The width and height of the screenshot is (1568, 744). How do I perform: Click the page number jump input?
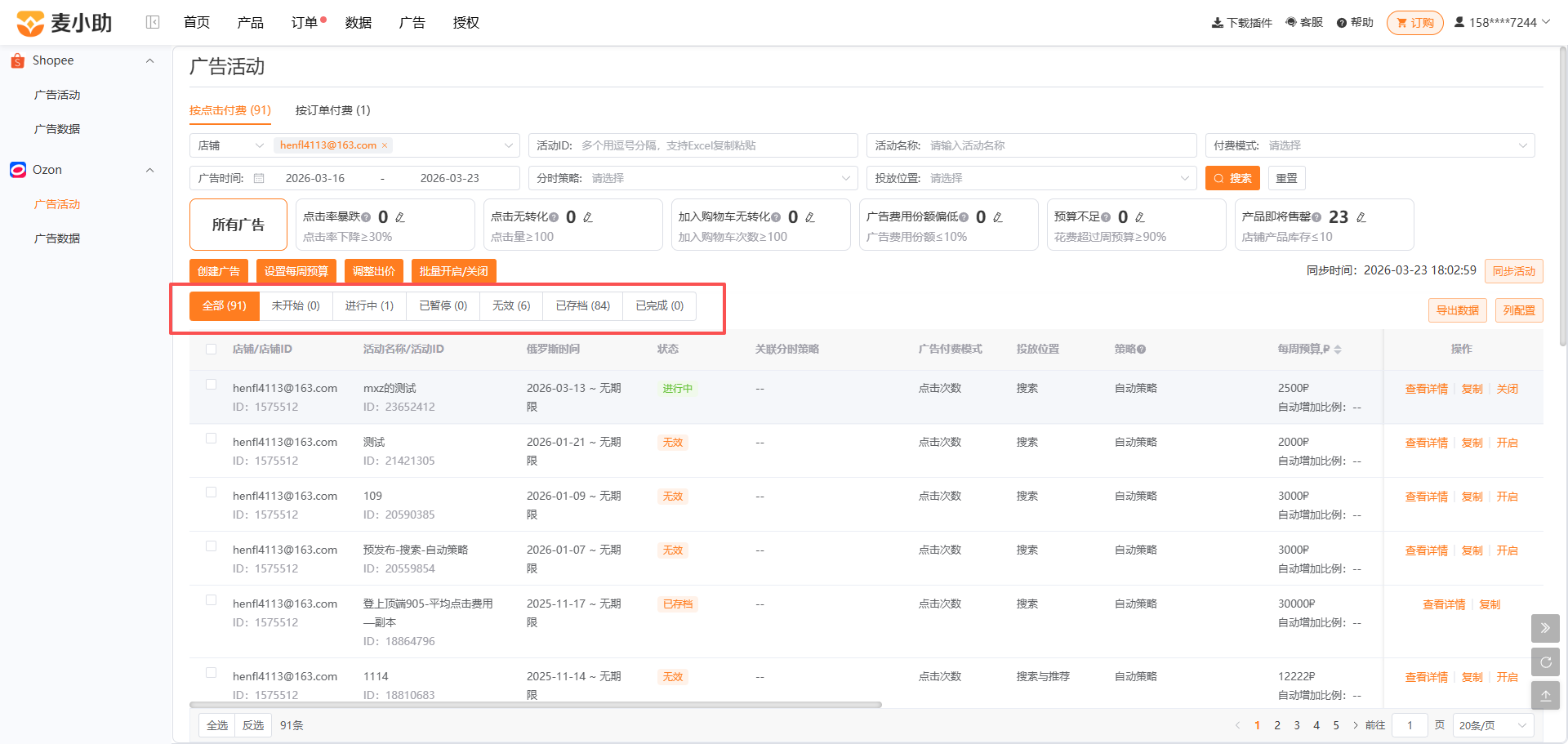pos(1410,725)
